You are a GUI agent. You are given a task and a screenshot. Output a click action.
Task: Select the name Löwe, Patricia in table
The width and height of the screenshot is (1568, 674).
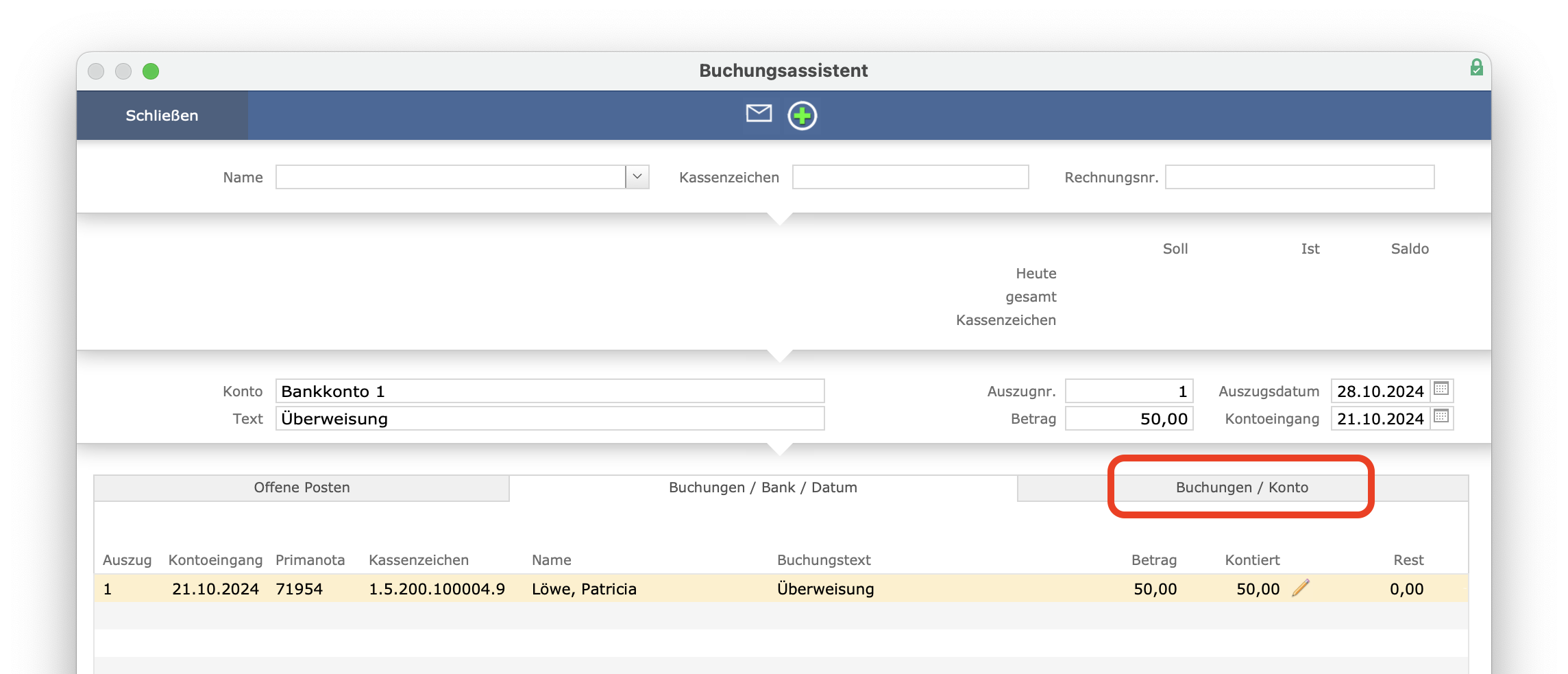(x=584, y=589)
